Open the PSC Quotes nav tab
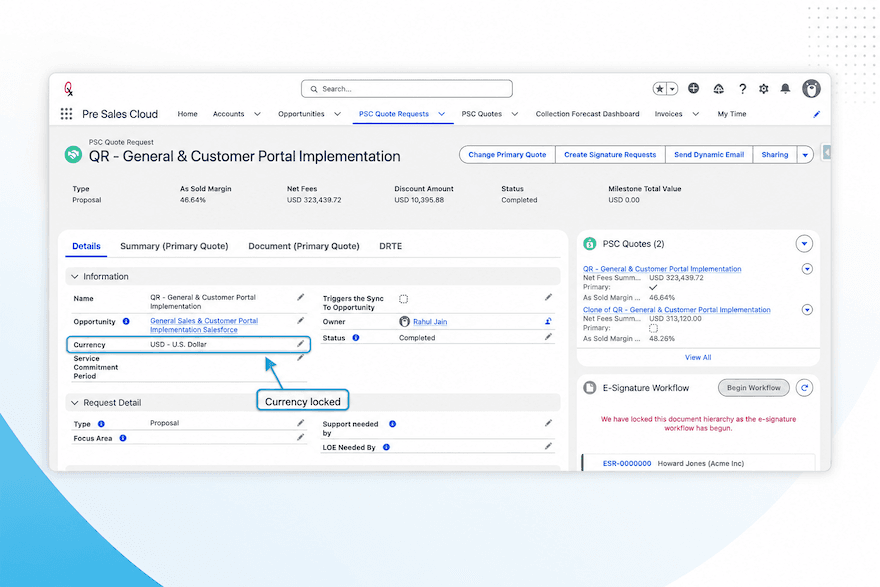The width and height of the screenshot is (880, 587). (482, 114)
